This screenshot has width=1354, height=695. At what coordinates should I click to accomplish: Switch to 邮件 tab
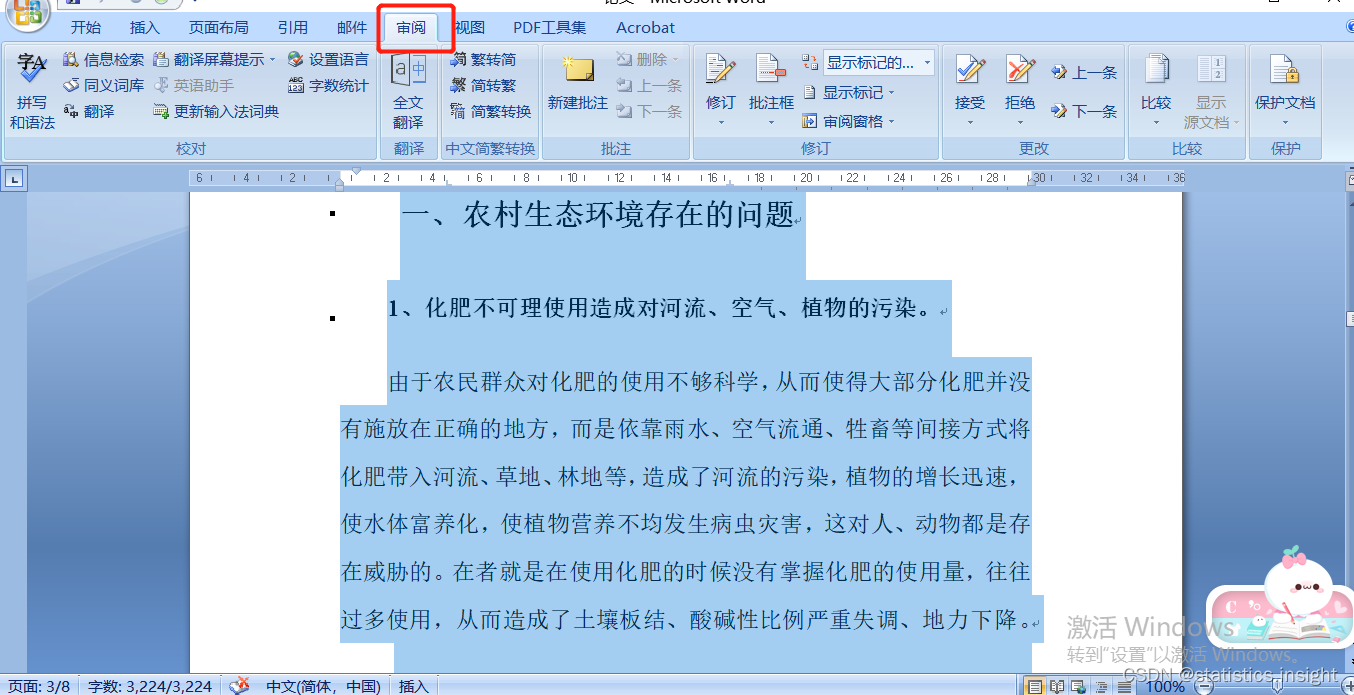(x=352, y=28)
